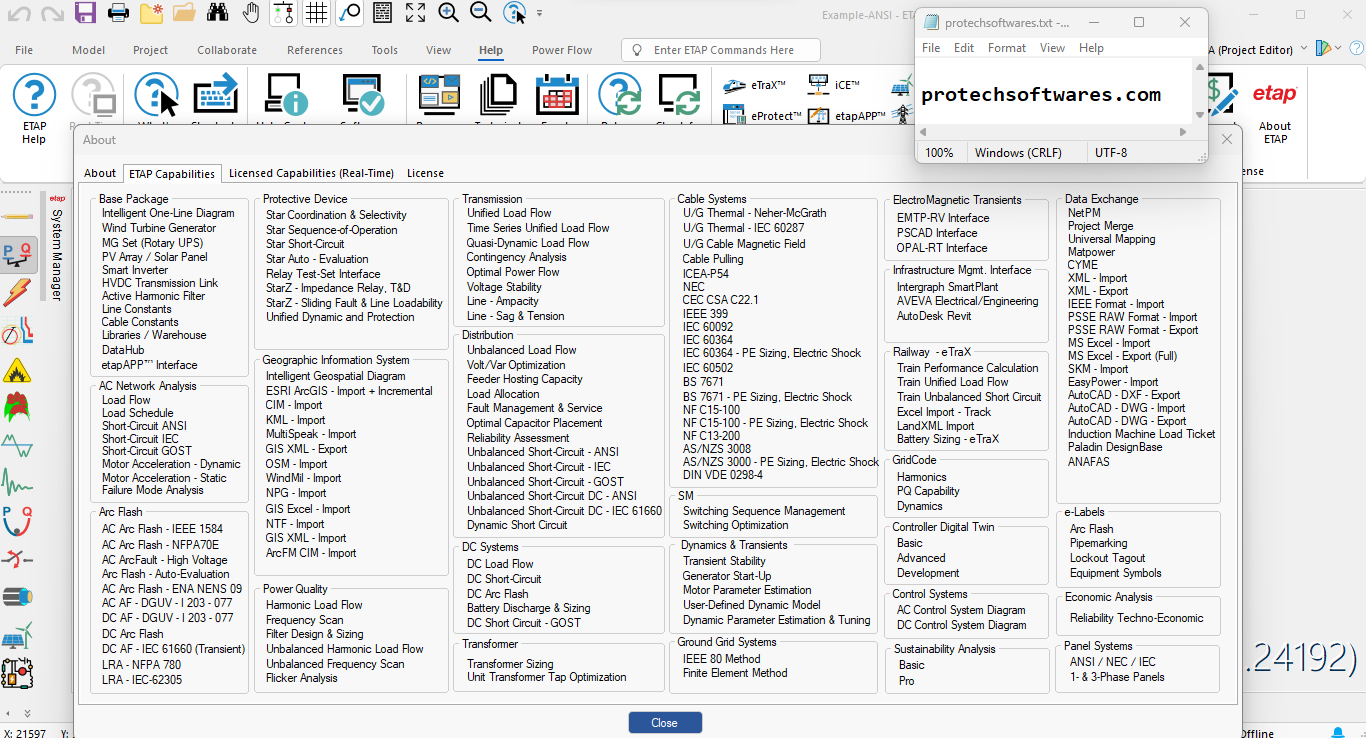Viewport: 1366px width, 738px height.
Task: Select the Edit mode pencil icon in sidebar
Action: point(19,216)
